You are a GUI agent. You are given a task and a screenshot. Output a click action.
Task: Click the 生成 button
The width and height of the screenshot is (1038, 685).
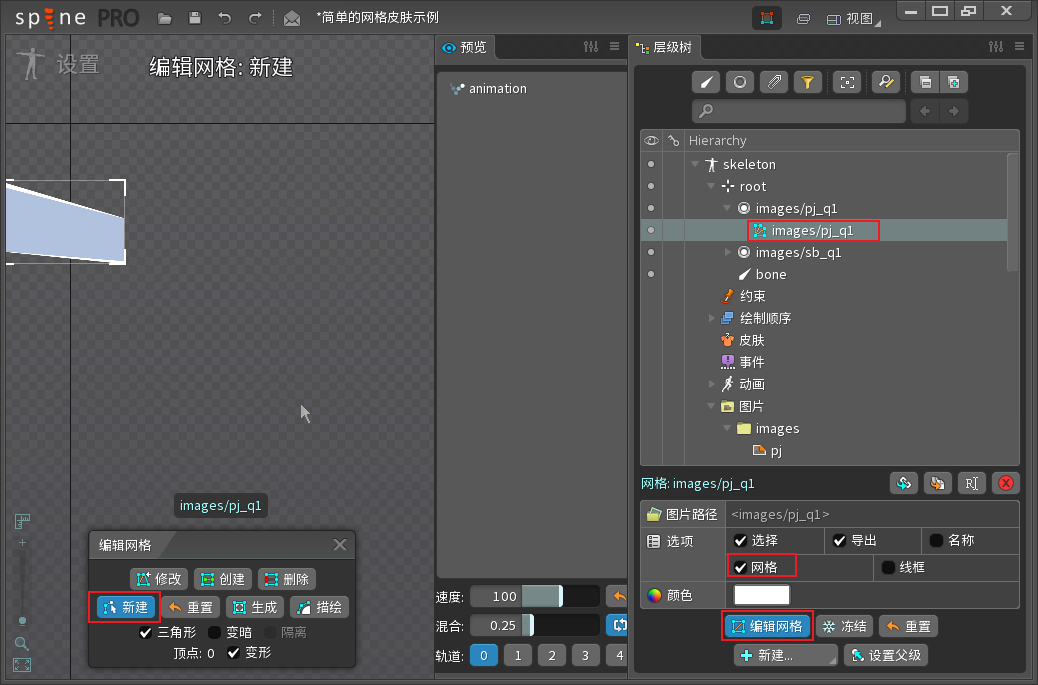click(x=255, y=607)
